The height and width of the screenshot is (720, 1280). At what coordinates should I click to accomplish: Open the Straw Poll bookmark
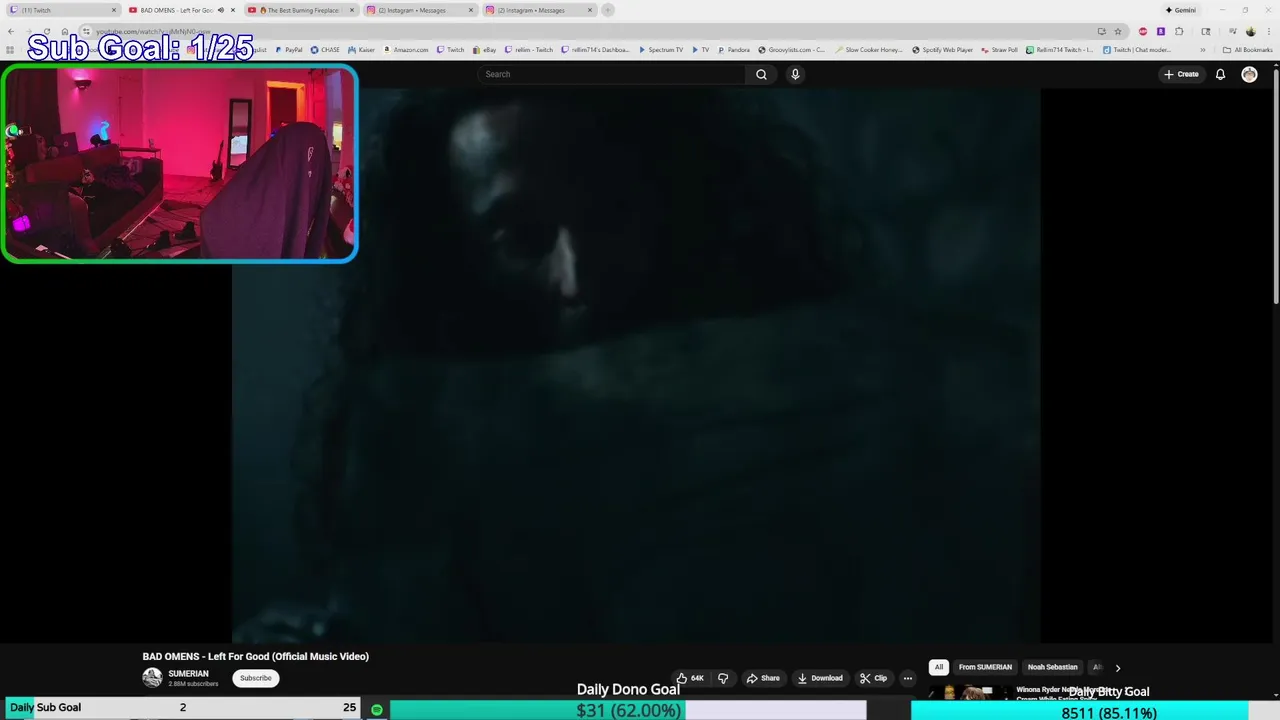1000,50
